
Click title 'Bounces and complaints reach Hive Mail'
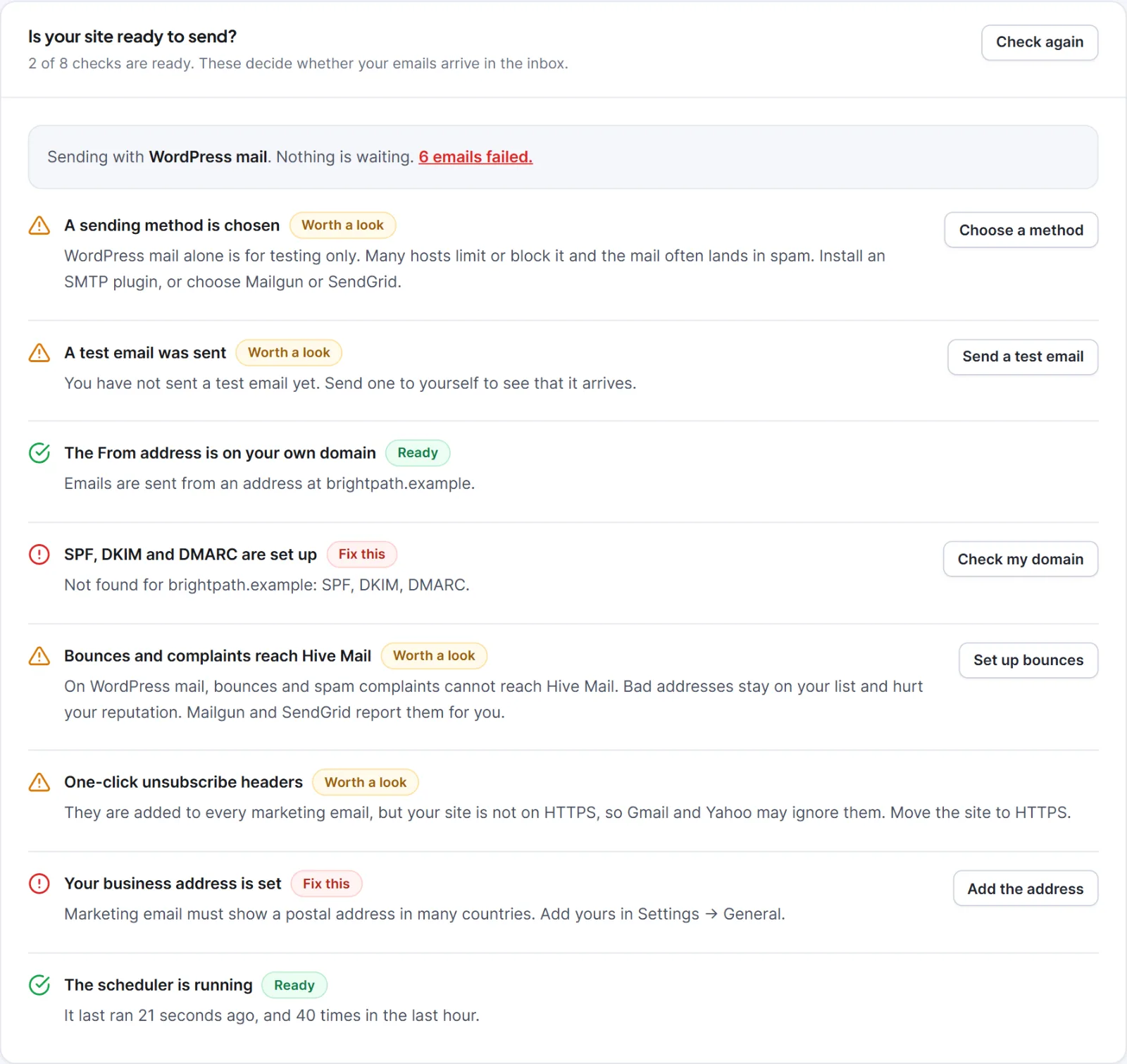click(218, 656)
